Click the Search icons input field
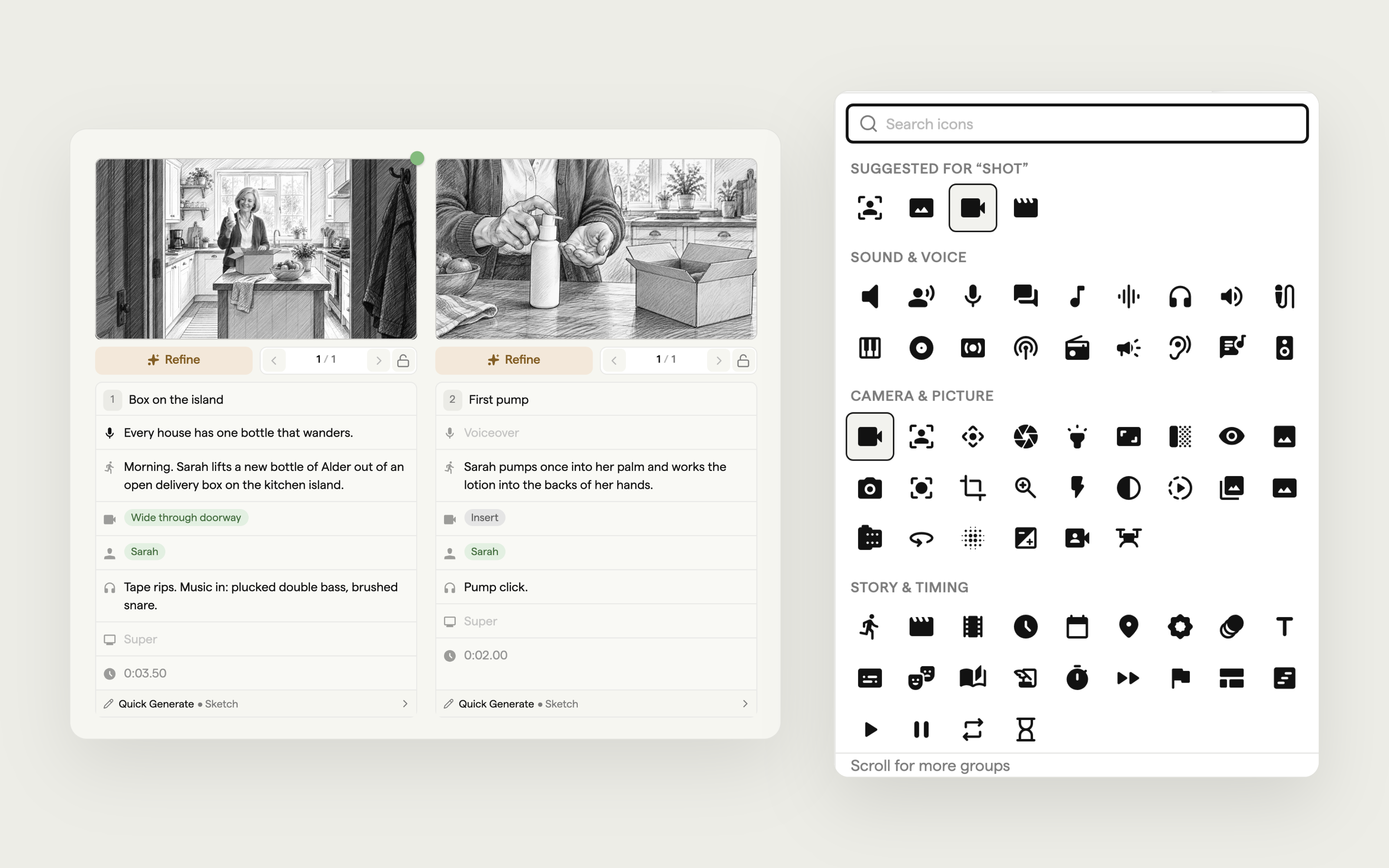The image size is (1389, 868). pyautogui.click(x=1077, y=123)
